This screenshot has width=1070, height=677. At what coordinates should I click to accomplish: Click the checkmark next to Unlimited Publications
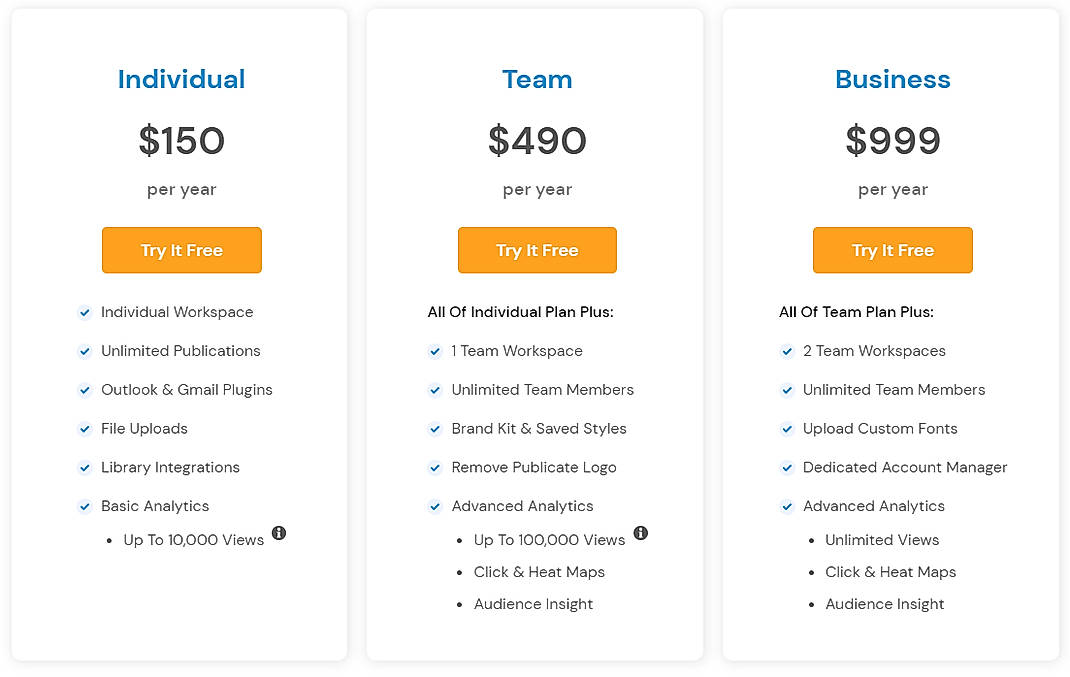[x=85, y=351]
